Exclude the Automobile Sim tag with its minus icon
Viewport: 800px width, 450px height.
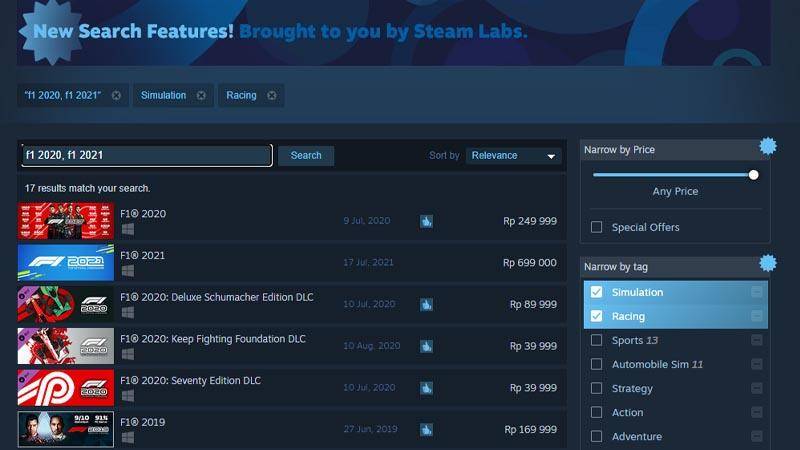pos(757,364)
